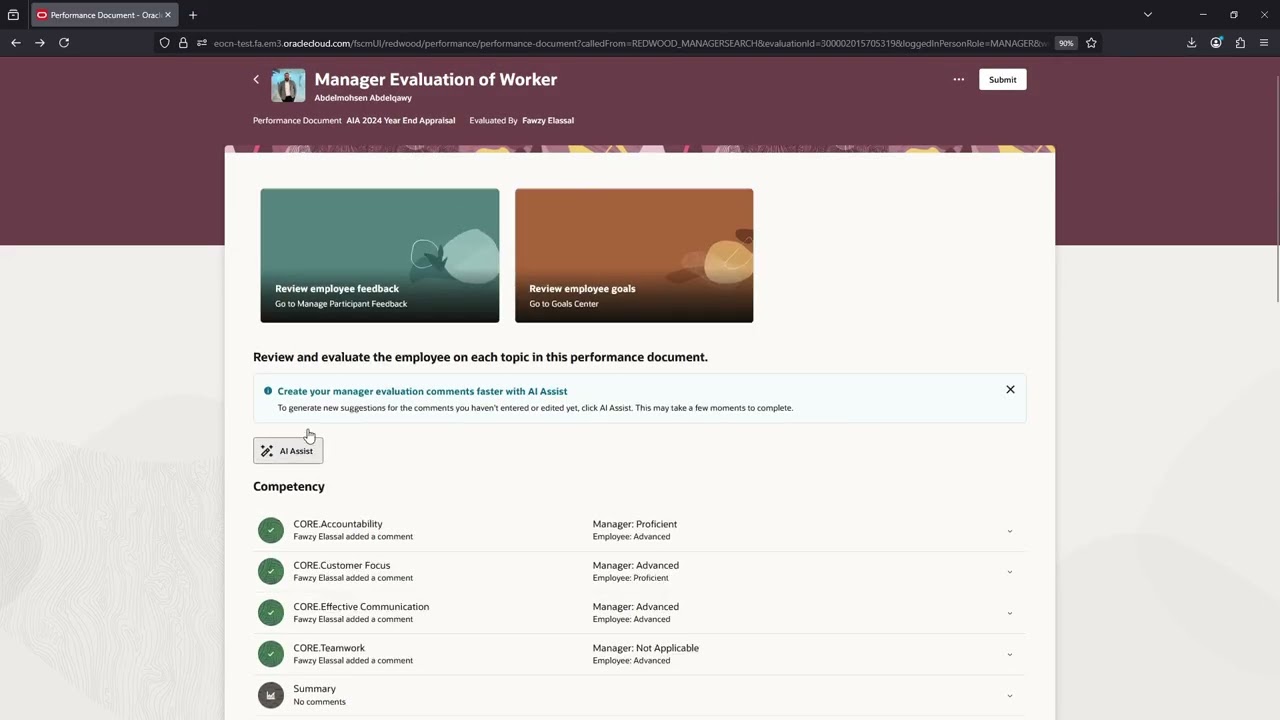Click the back arrow beside employee photo
1280x720 pixels.
pos(256,80)
